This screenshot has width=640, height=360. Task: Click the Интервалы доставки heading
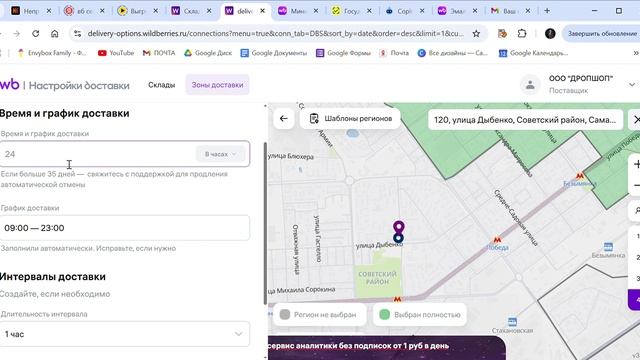pos(53,276)
